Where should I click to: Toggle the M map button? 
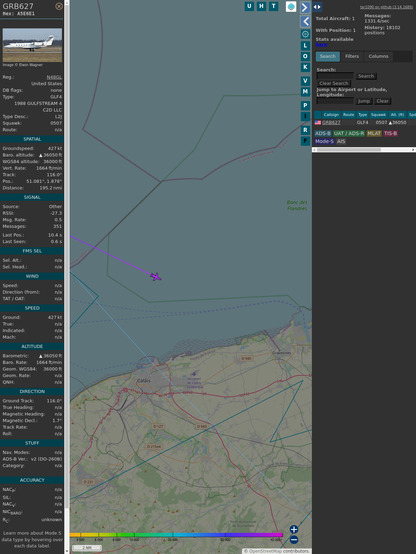pos(305,92)
